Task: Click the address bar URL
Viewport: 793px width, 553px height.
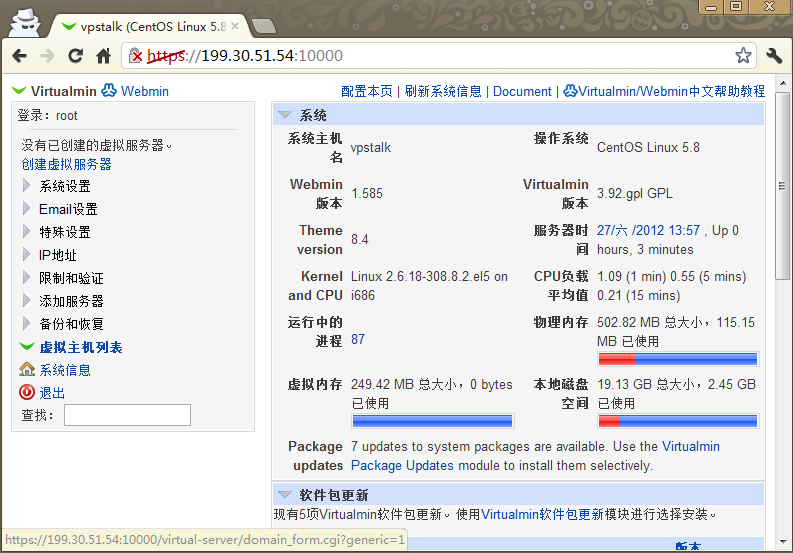Action: point(245,55)
